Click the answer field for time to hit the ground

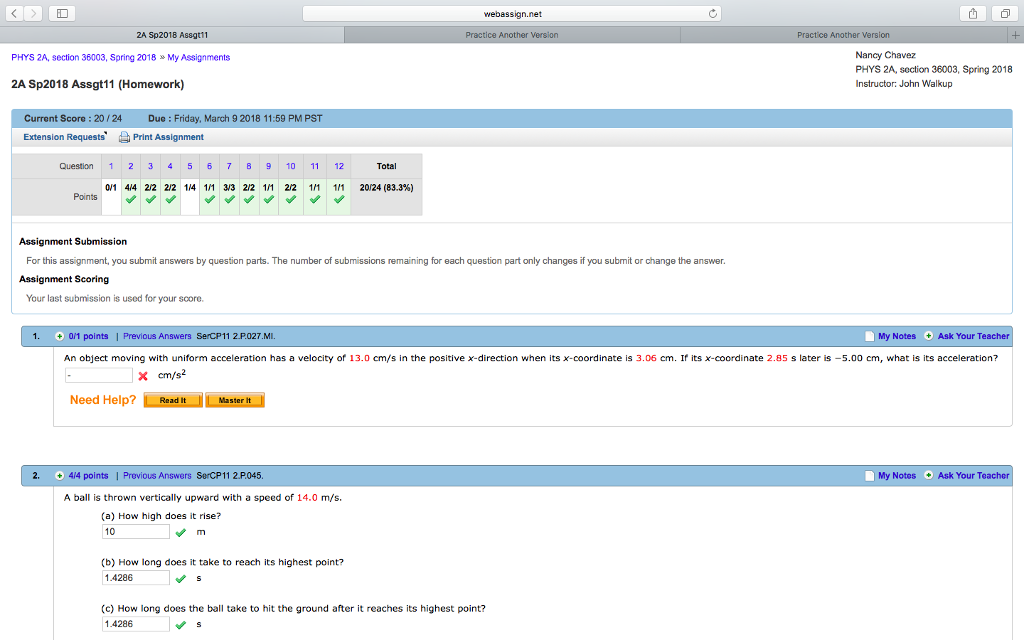pos(136,624)
